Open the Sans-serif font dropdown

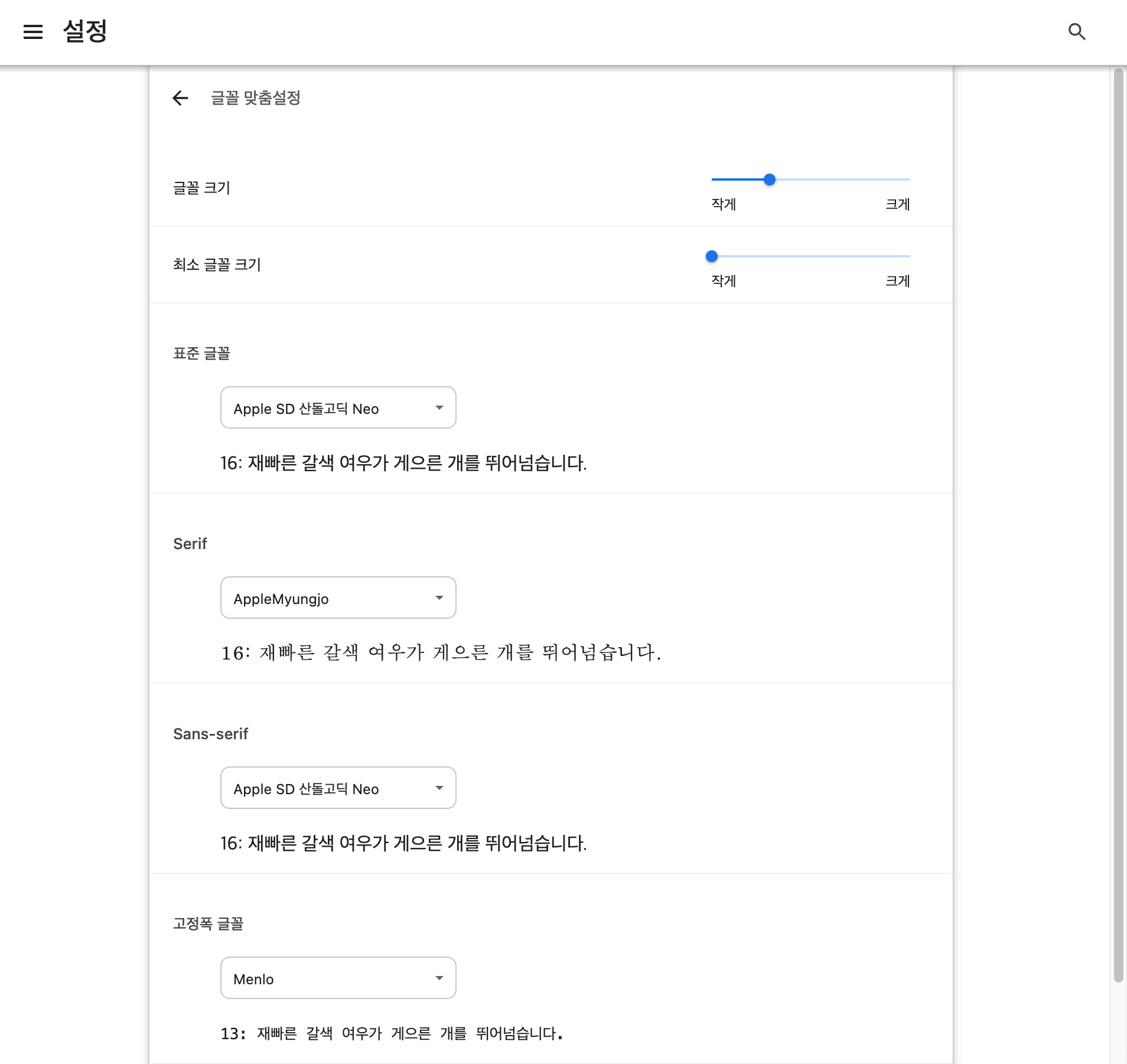click(x=338, y=788)
